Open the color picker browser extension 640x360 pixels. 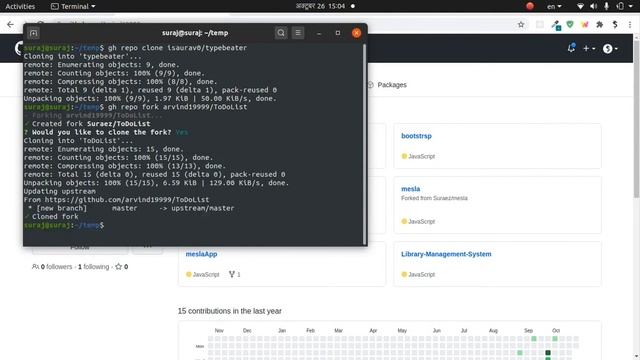coord(556,25)
